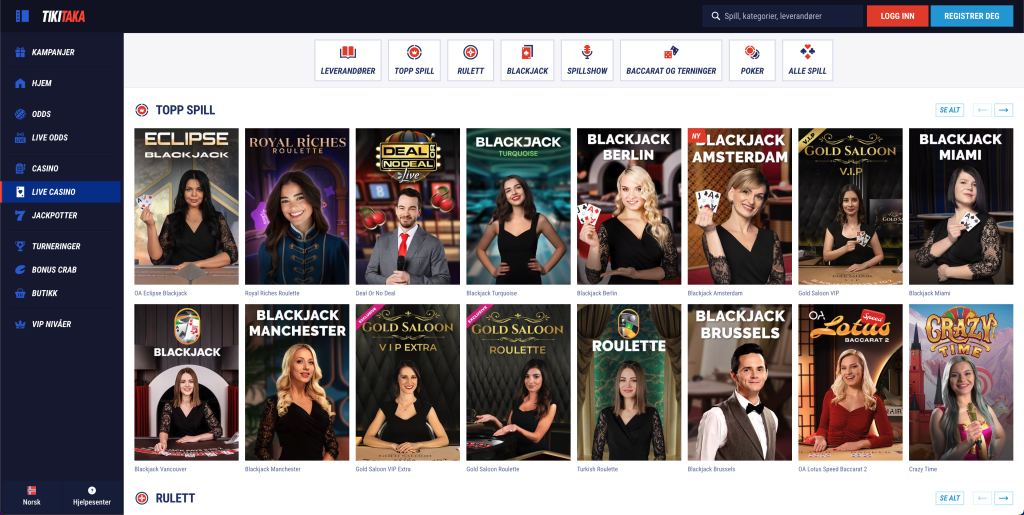The height and width of the screenshot is (515, 1024).
Task: Click the Logg Inn button
Action: 897,16
